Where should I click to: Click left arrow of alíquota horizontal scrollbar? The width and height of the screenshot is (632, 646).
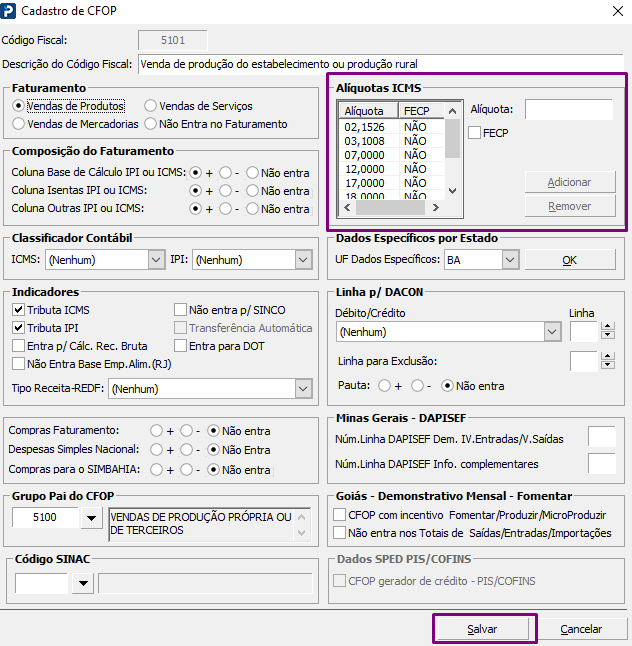347,208
